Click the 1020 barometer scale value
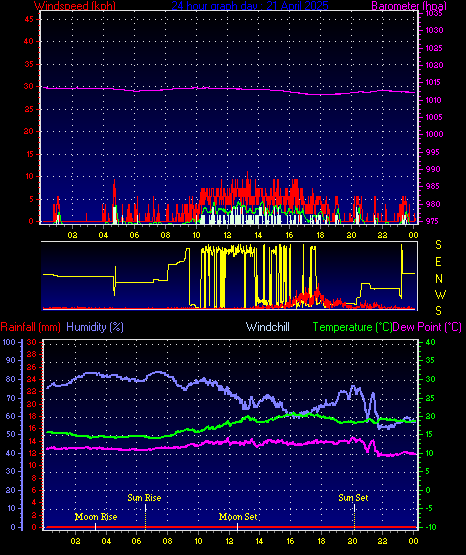Viewport: 466px width, 555px height. [x=434, y=65]
